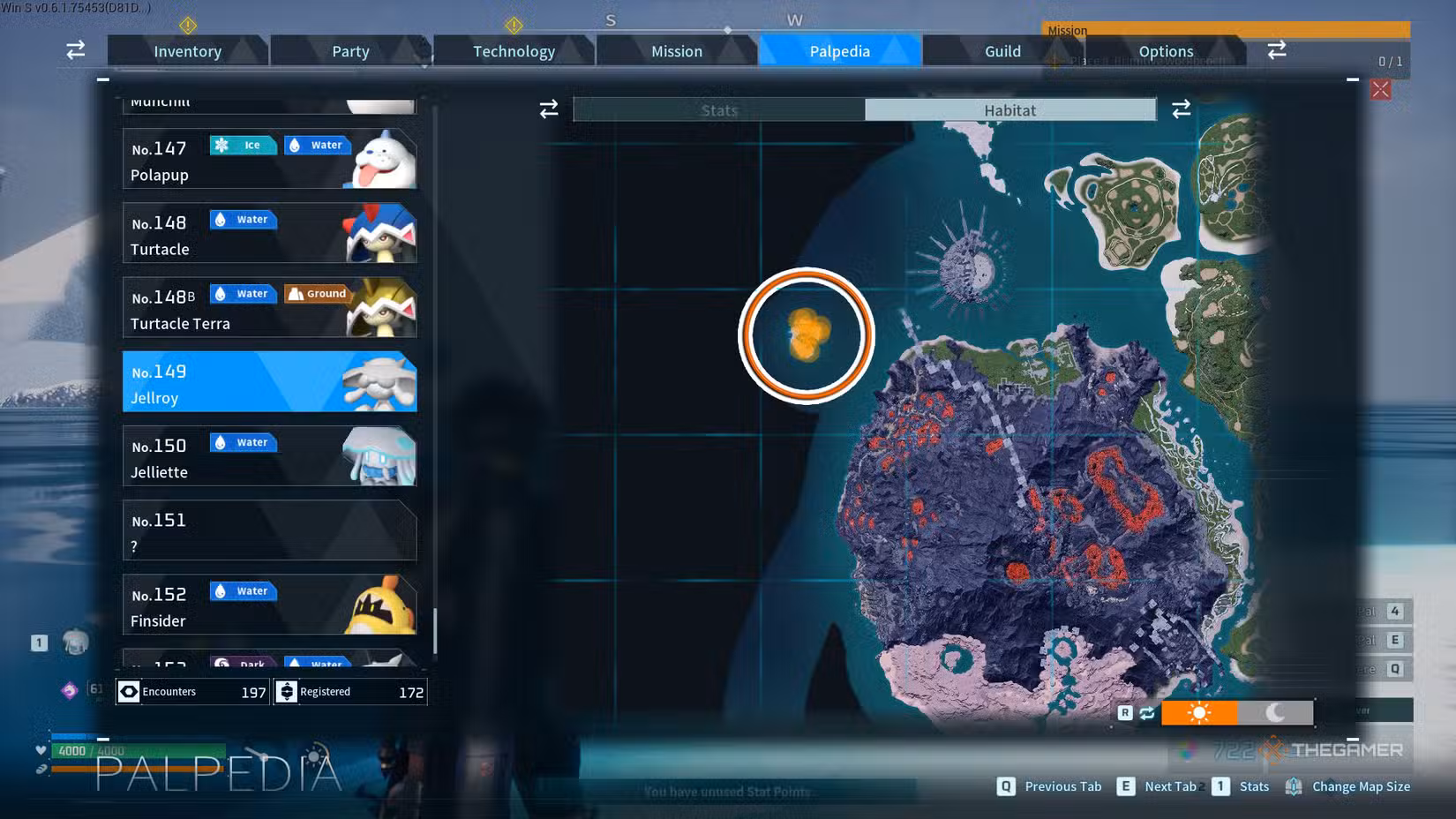The height and width of the screenshot is (819, 1456).
Task: Click the yellow alert marker above Technology
Action: click(x=514, y=25)
